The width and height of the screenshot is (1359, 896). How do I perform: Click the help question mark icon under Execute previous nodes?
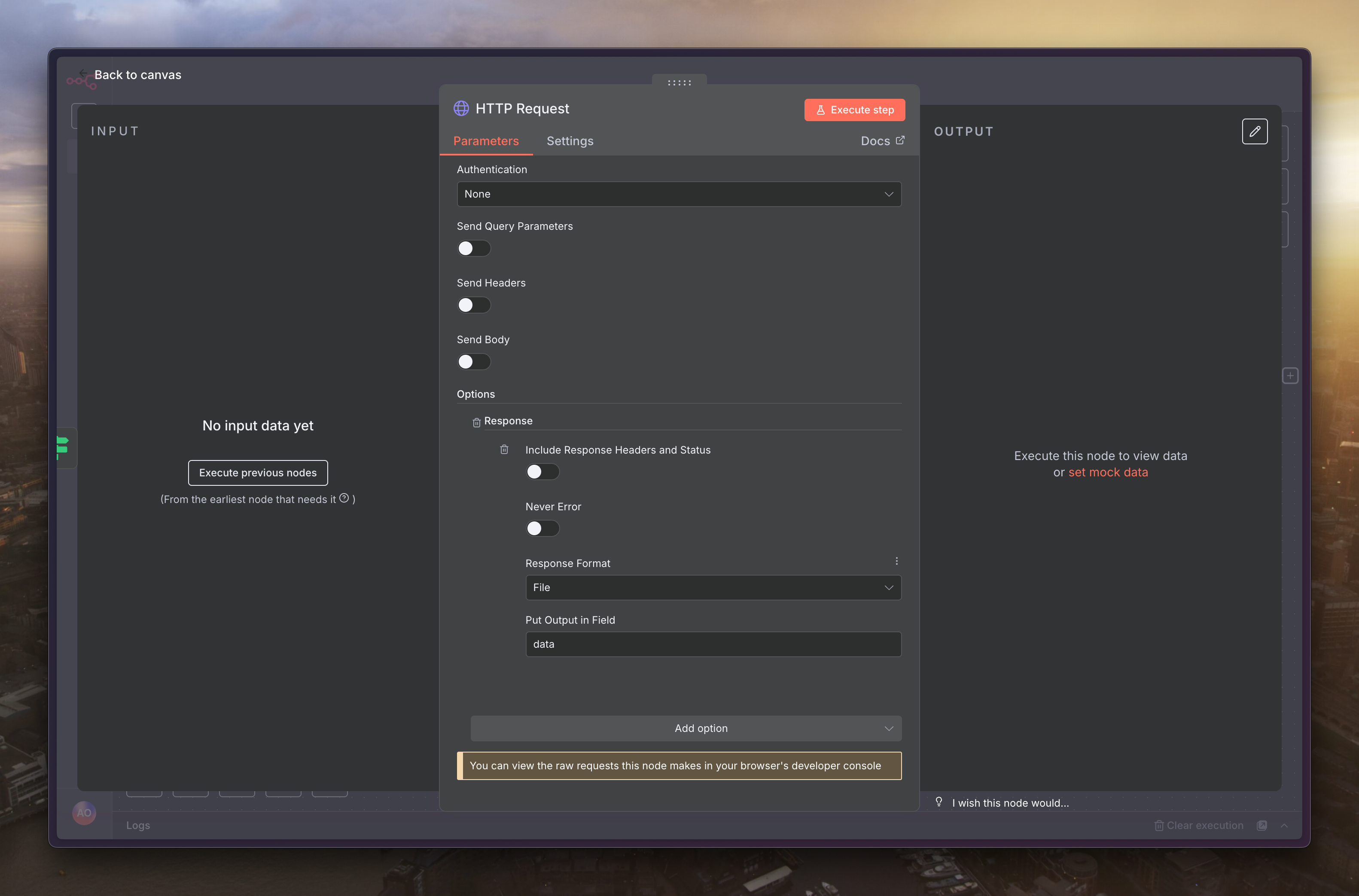[x=344, y=498]
